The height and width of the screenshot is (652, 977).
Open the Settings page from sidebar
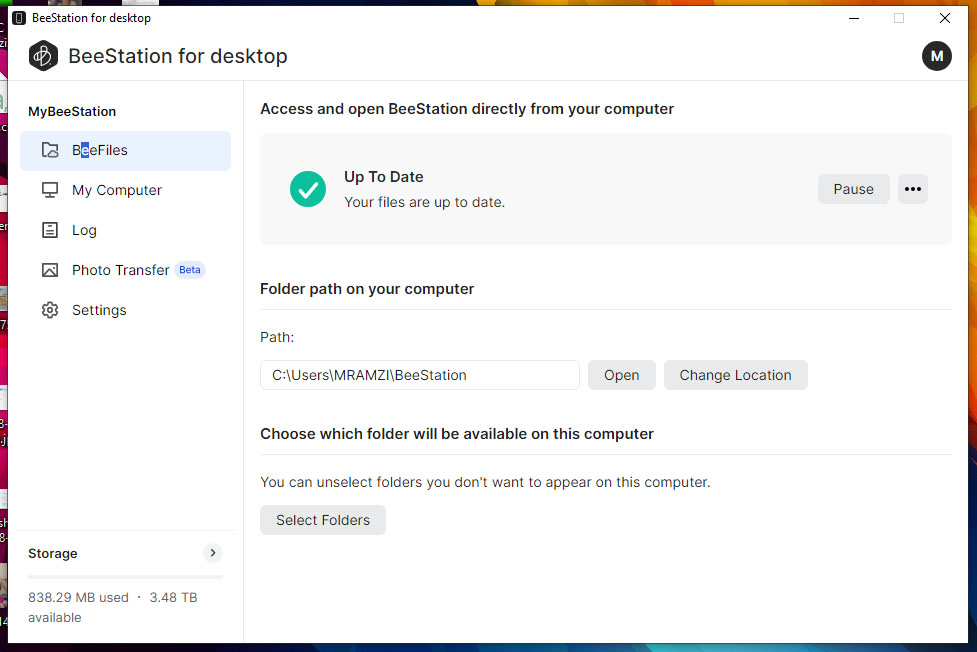(x=99, y=310)
